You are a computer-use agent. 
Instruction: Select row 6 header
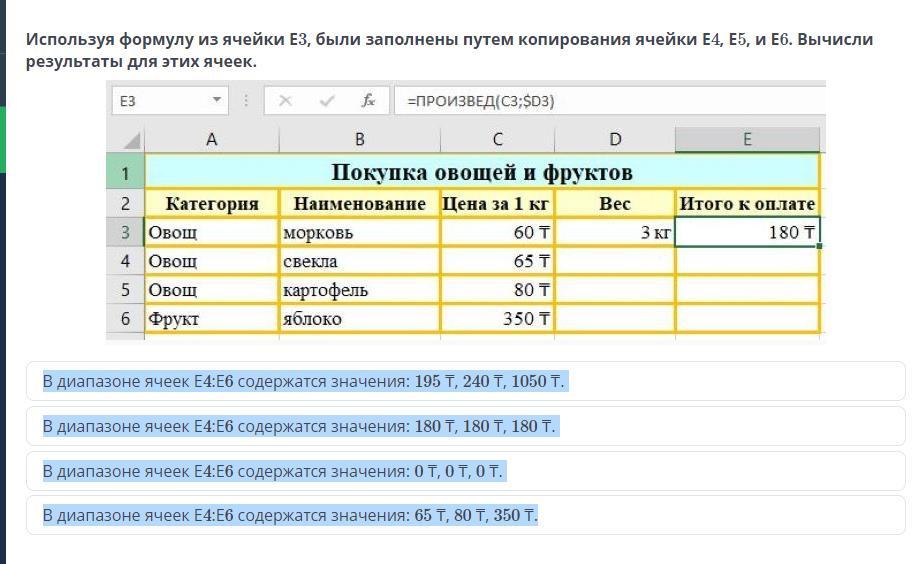point(126,319)
